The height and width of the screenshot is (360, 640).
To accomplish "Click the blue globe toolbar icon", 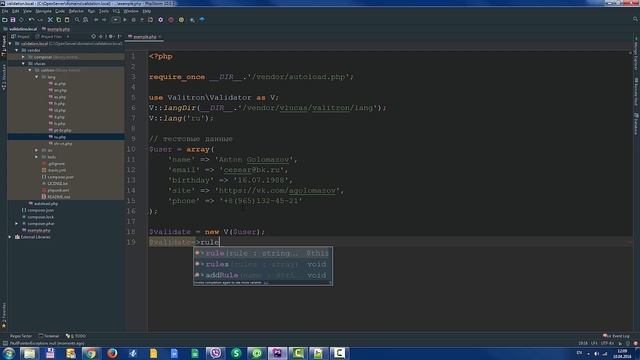I will coord(202,20).
